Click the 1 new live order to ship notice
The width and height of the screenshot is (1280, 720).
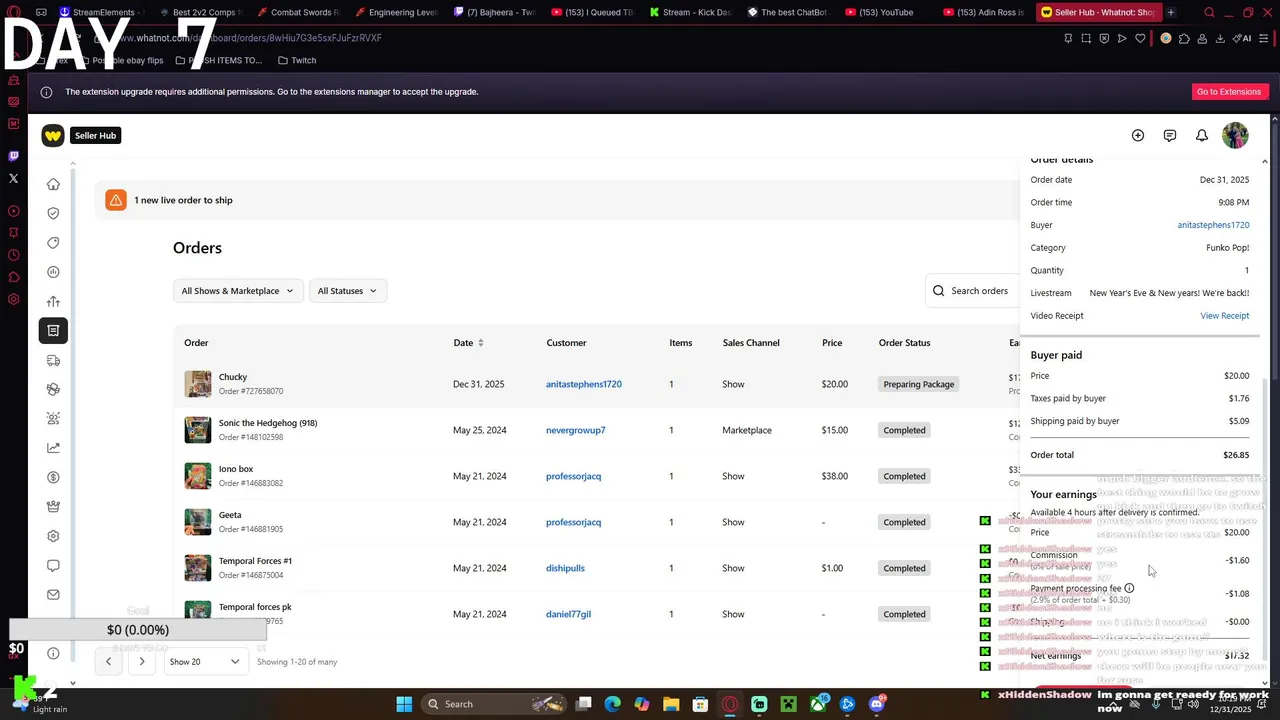coord(183,200)
